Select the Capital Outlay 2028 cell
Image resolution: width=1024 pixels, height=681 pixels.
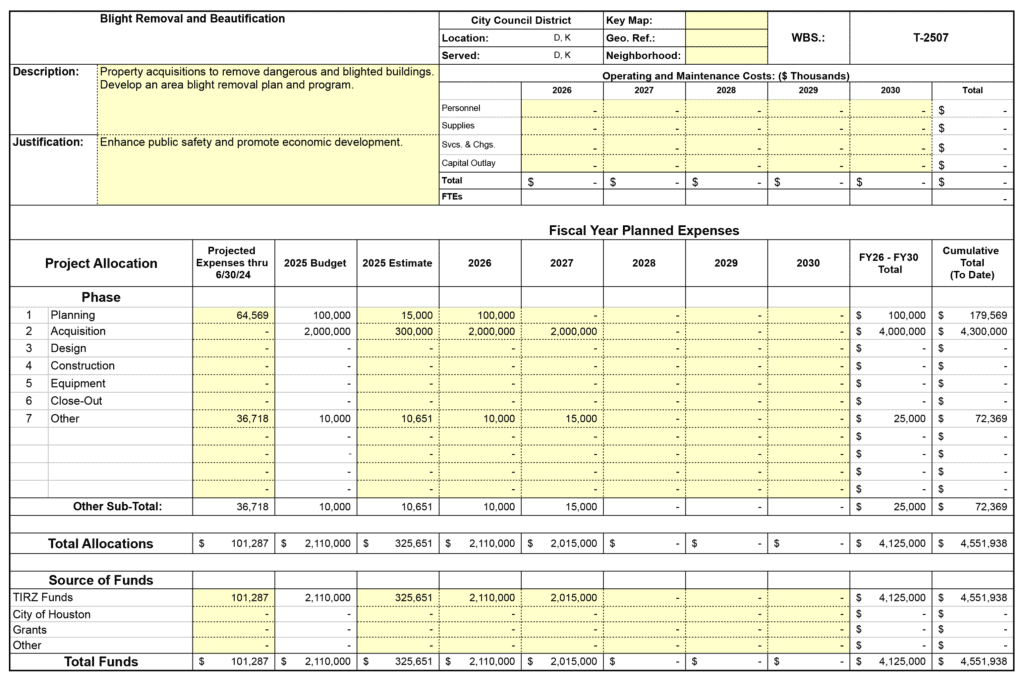726,163
